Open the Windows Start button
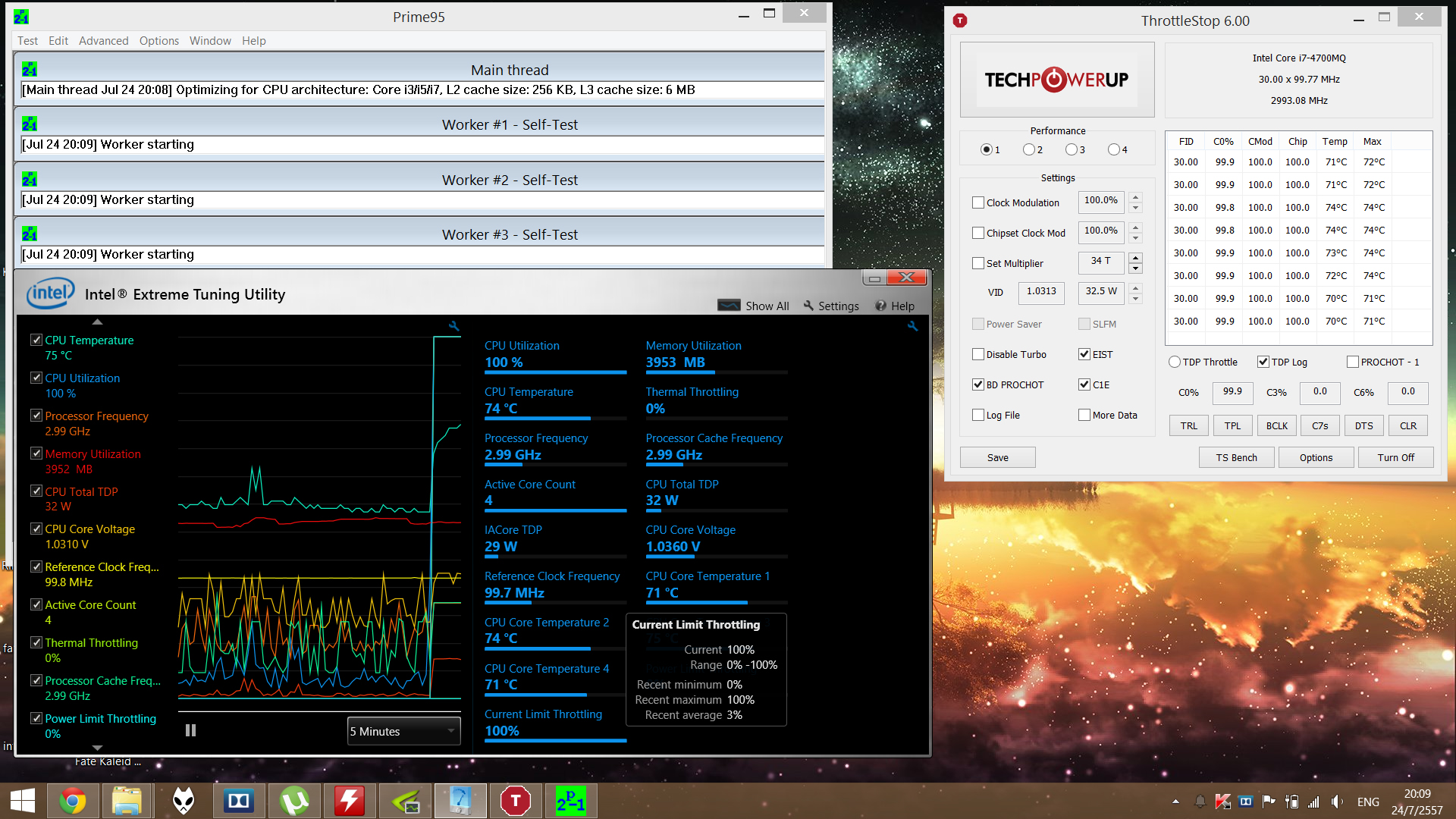1456x819 pixels. click(23, 801)
